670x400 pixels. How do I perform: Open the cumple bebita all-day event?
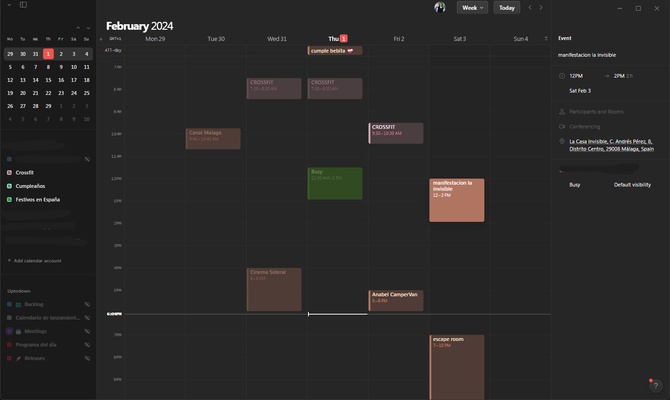[335, 50]
